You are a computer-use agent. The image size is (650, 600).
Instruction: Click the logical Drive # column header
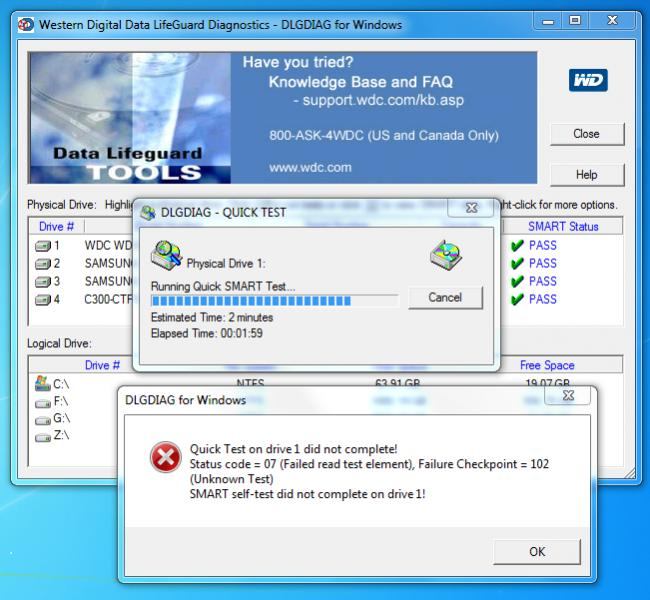pyautogui.click(x=102, y=365)
